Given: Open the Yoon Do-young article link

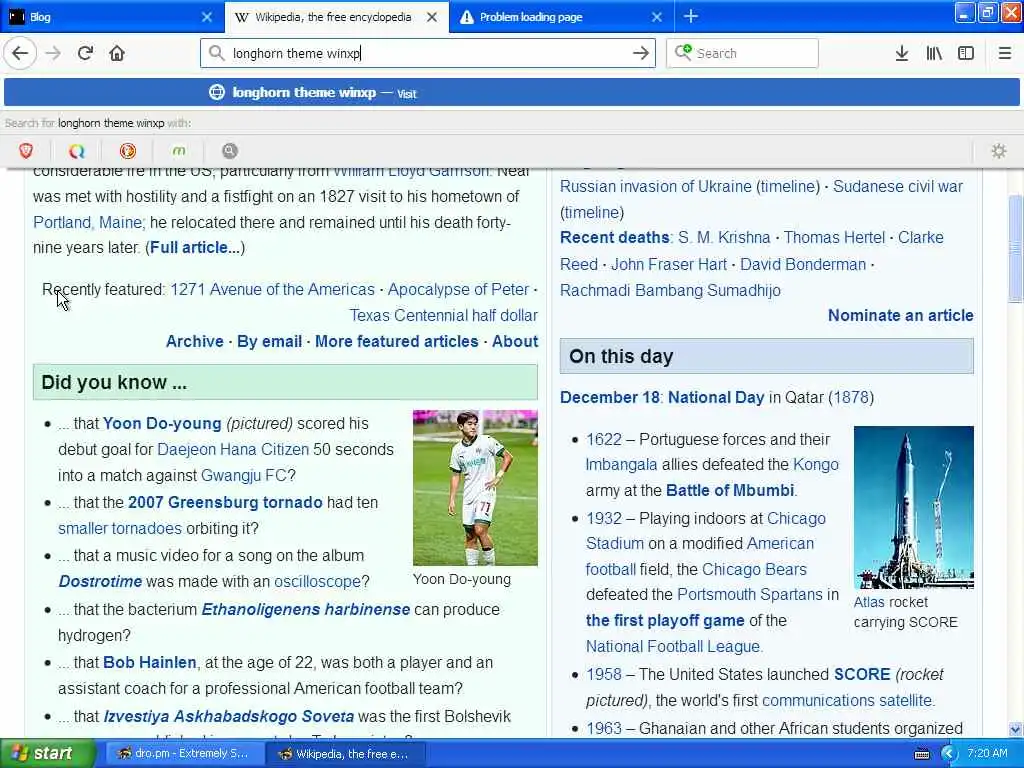Looking at the screenshot, I should pos(162,424).
